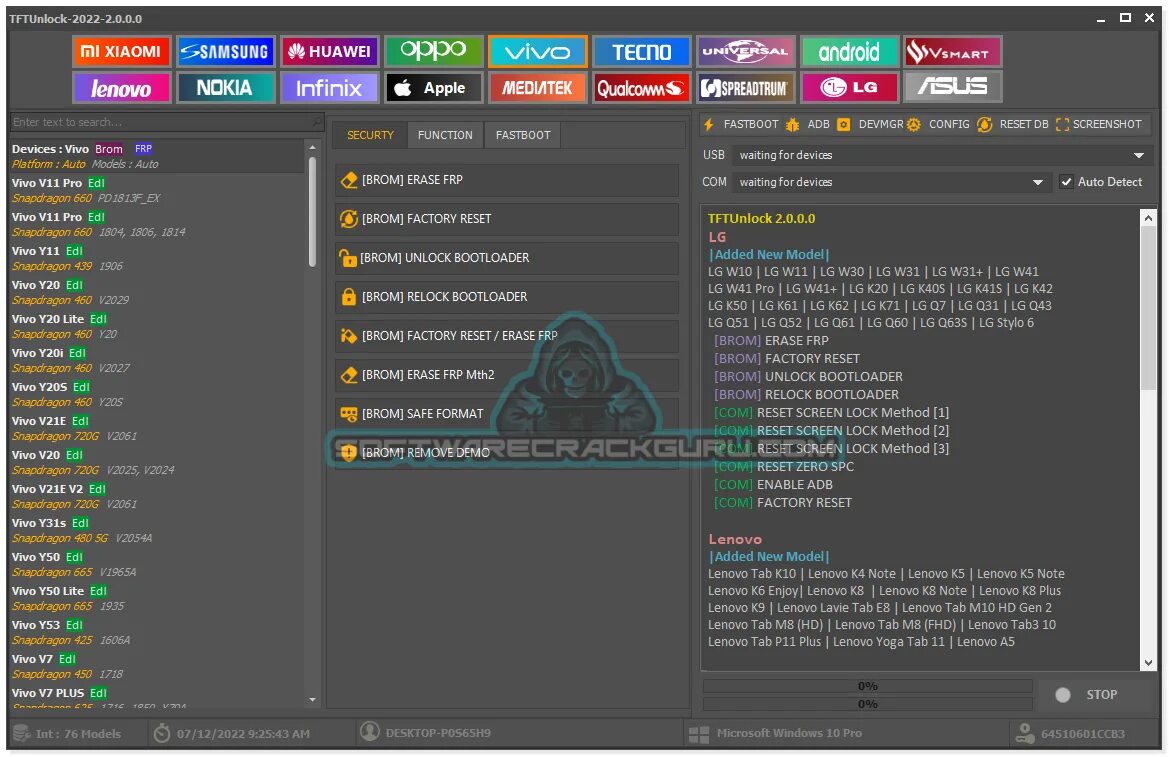Select the Android brand icon
This screenshot has width=1169, height=757.
click(849, 51)
